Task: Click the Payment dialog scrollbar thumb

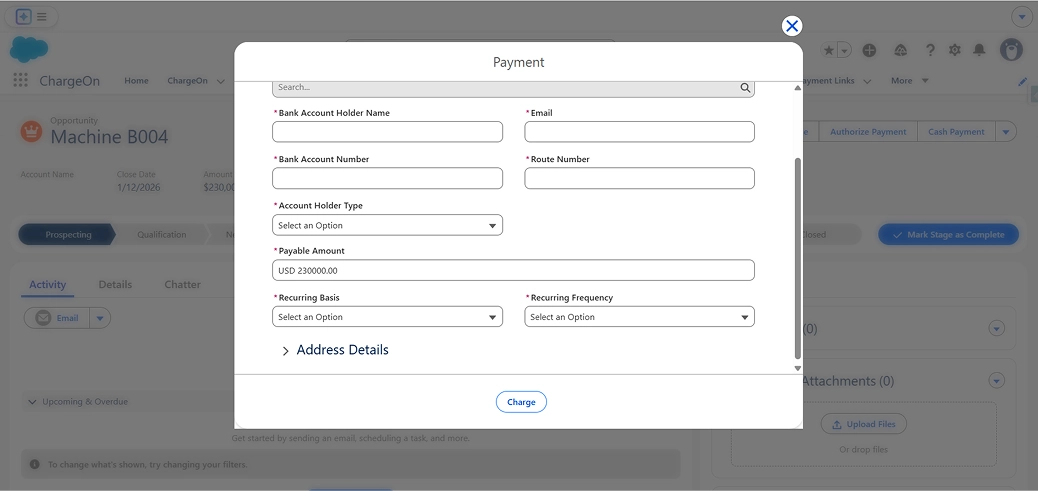Action: (x=798, y=258)
